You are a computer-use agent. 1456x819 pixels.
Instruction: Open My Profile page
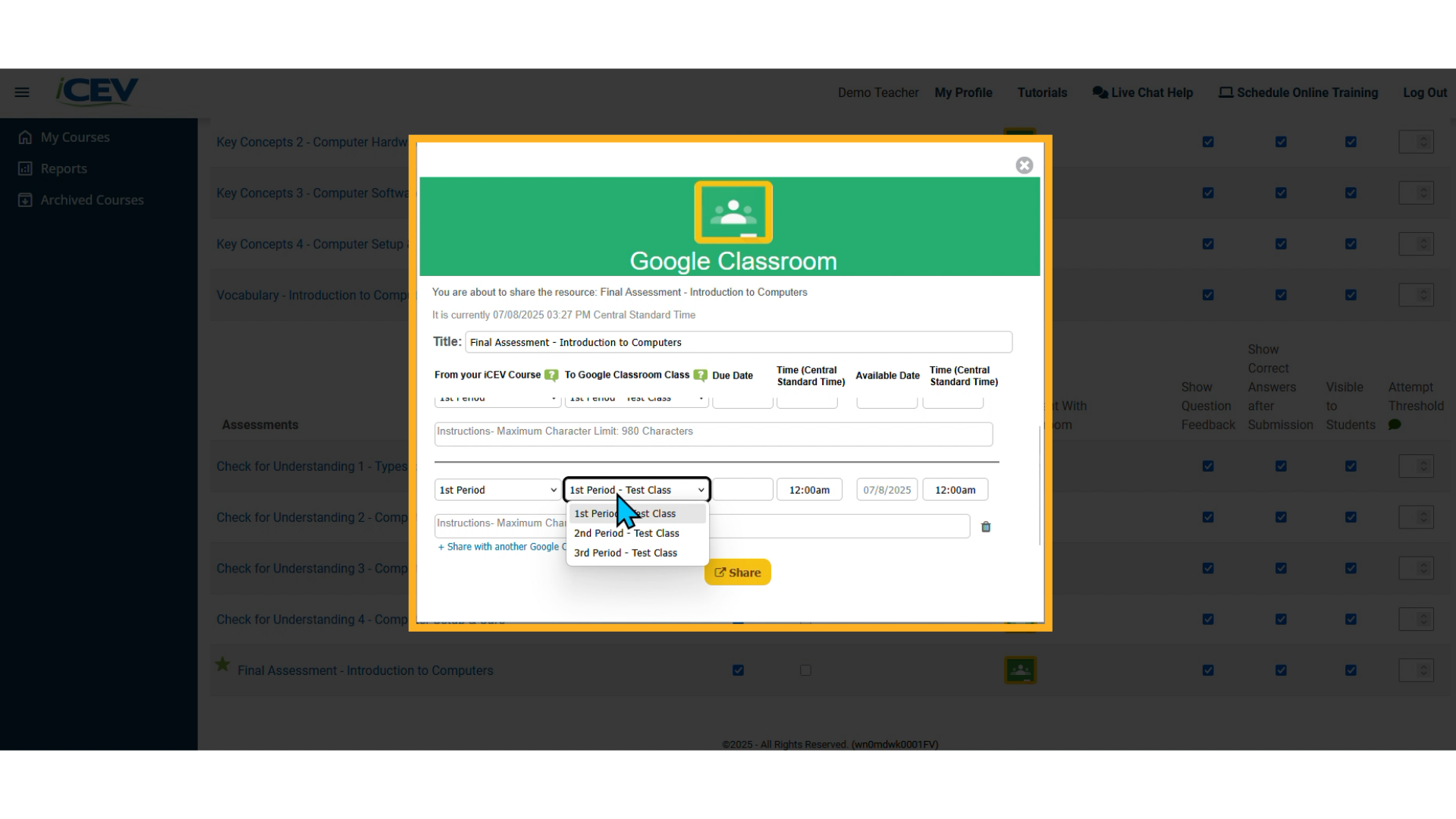pyautogui.click(x=963, y=93)
